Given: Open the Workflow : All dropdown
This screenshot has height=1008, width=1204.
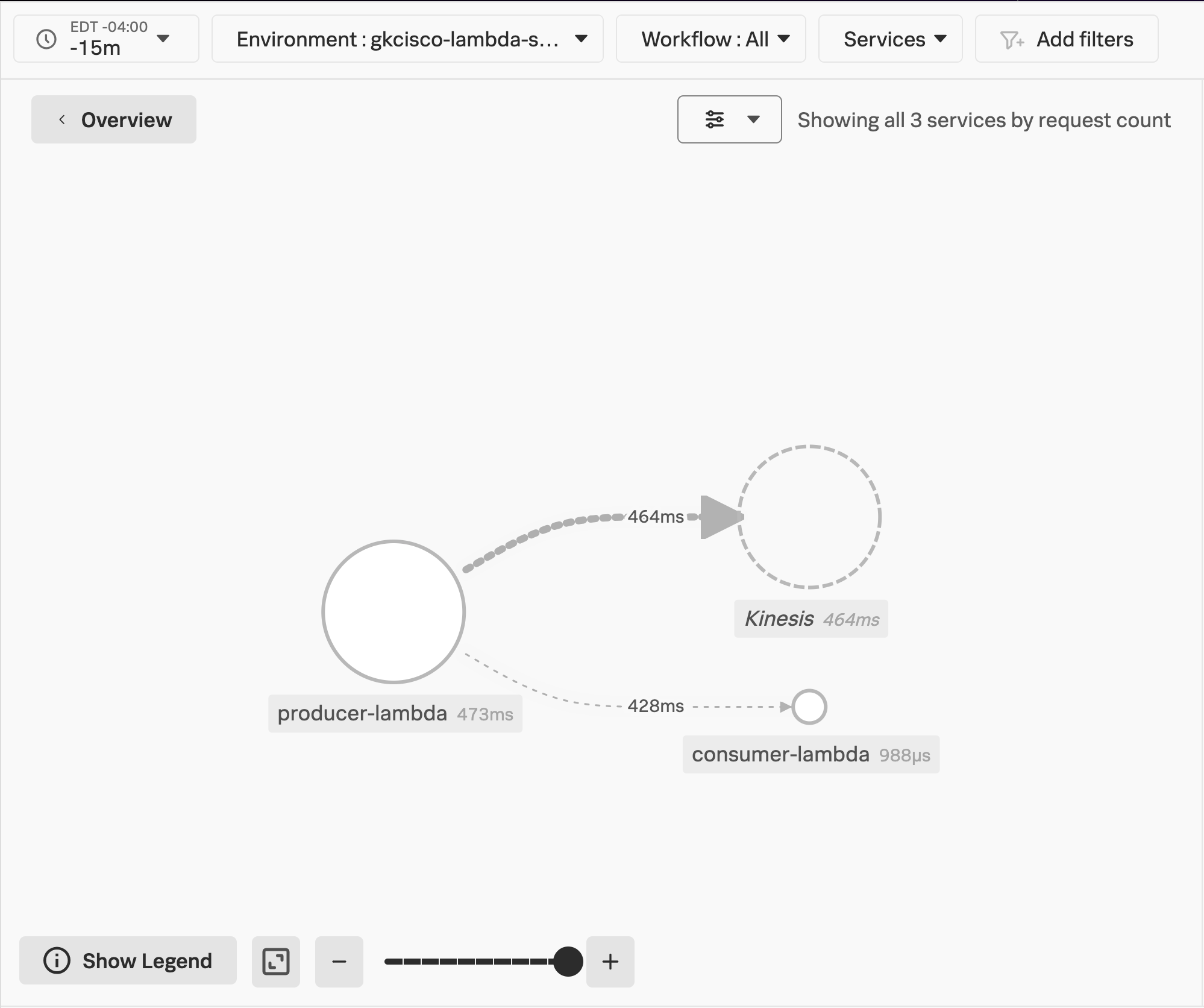Looking at the screenshot, I should pyautogui.click(x=711, y=39).
